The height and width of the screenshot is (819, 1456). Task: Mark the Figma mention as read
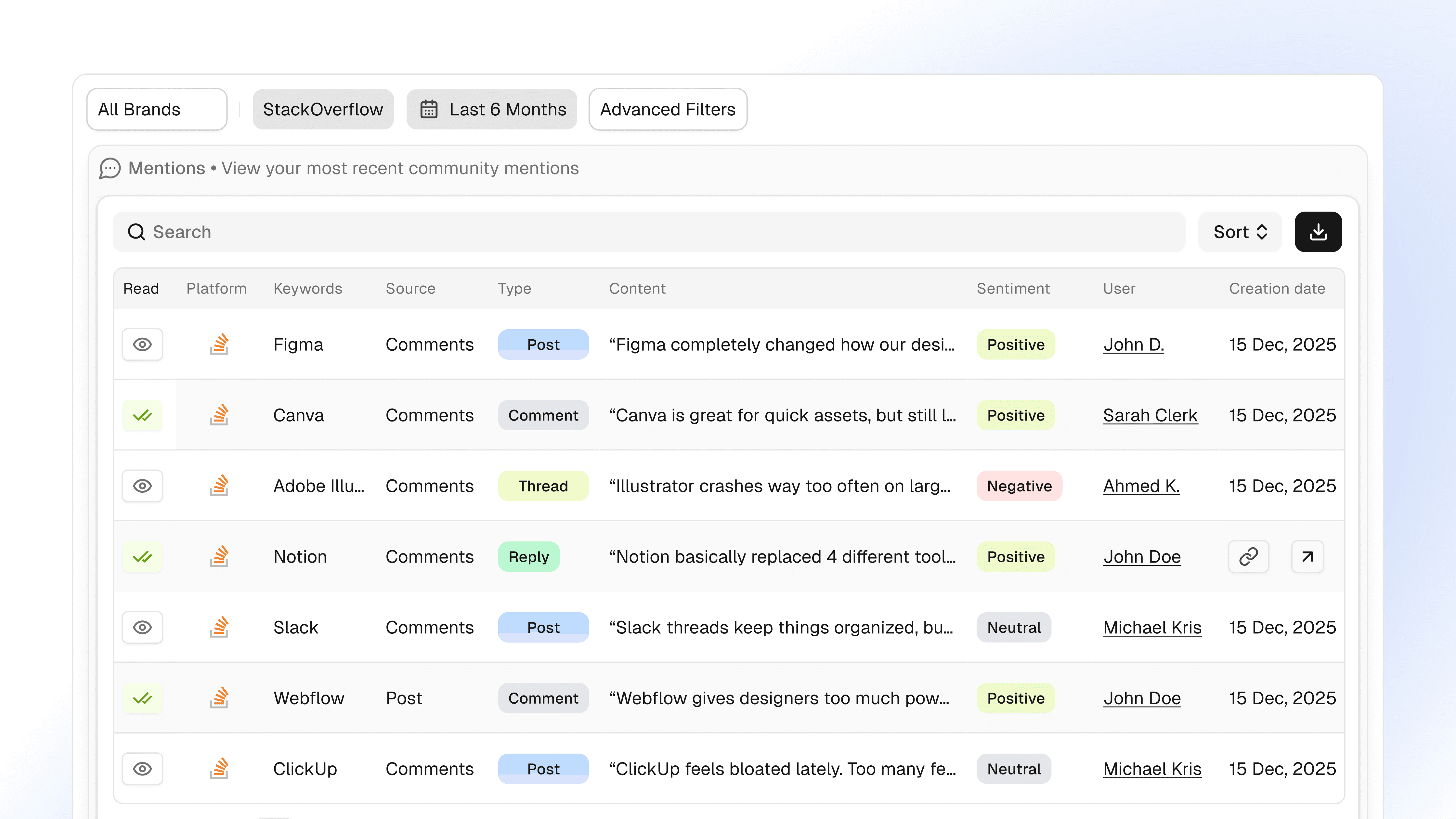coord(142,344)
